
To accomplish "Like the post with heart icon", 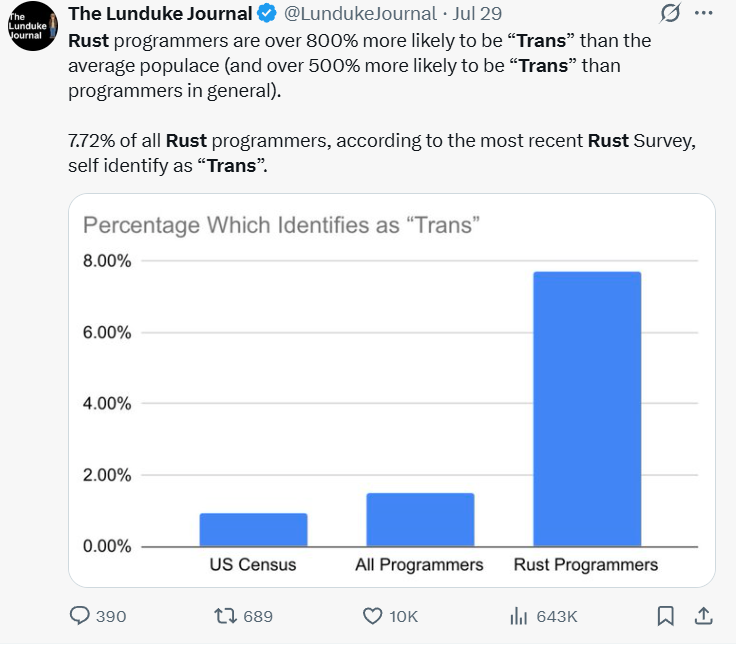I will [373, 616].
